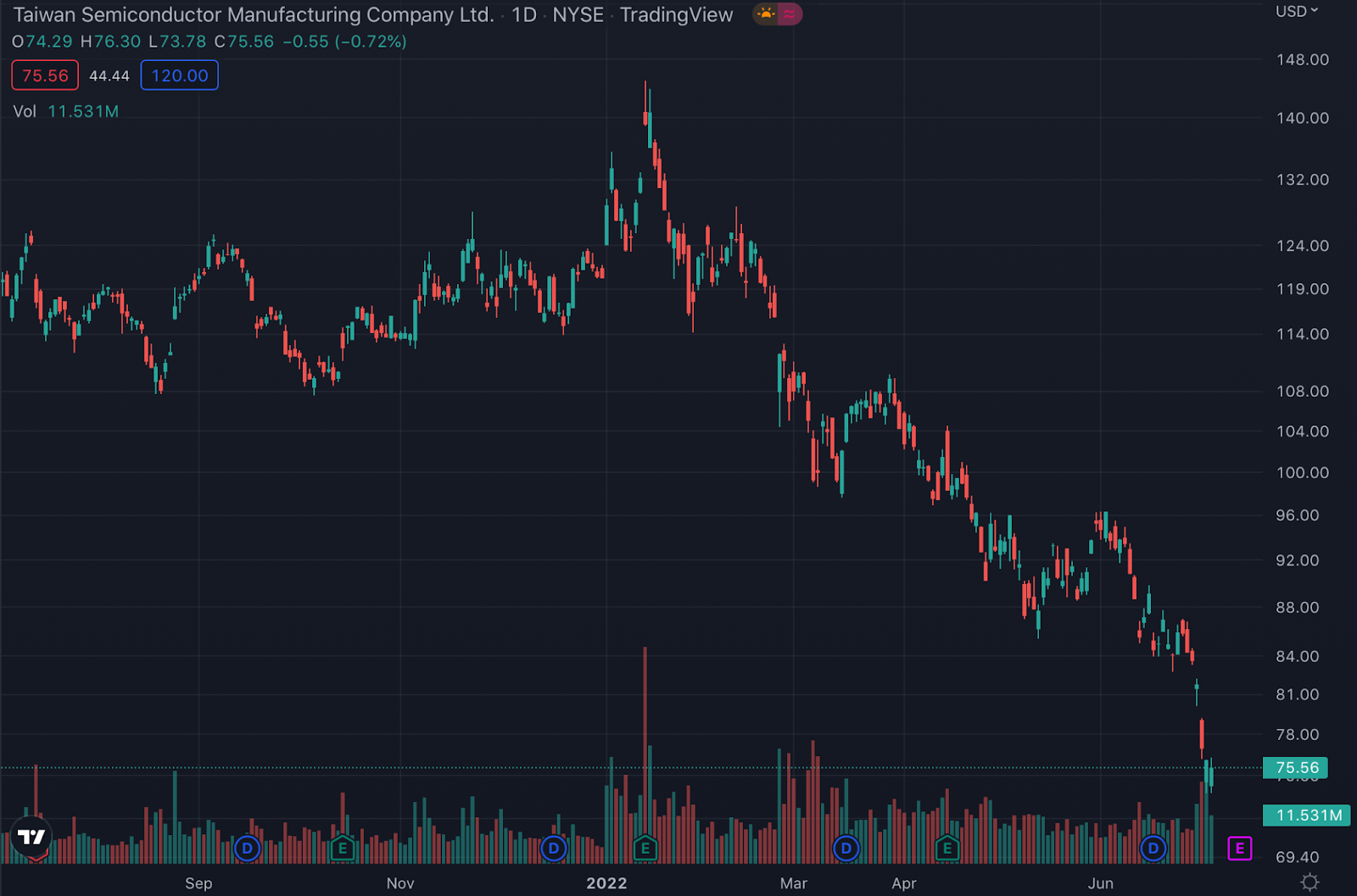This screenshot has width=1357, height=896.
Task: Open the USD currency dropdown
Action: tap(1296, 11)
